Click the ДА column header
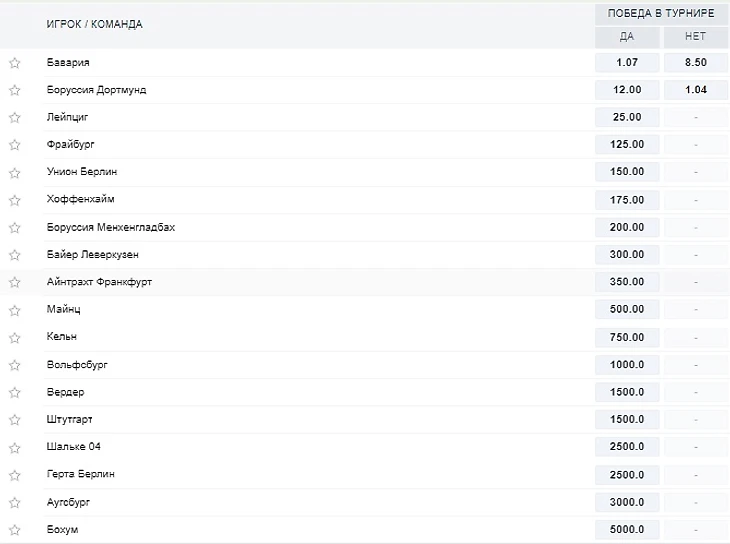The image size is (730, 544). click(627, 37)
